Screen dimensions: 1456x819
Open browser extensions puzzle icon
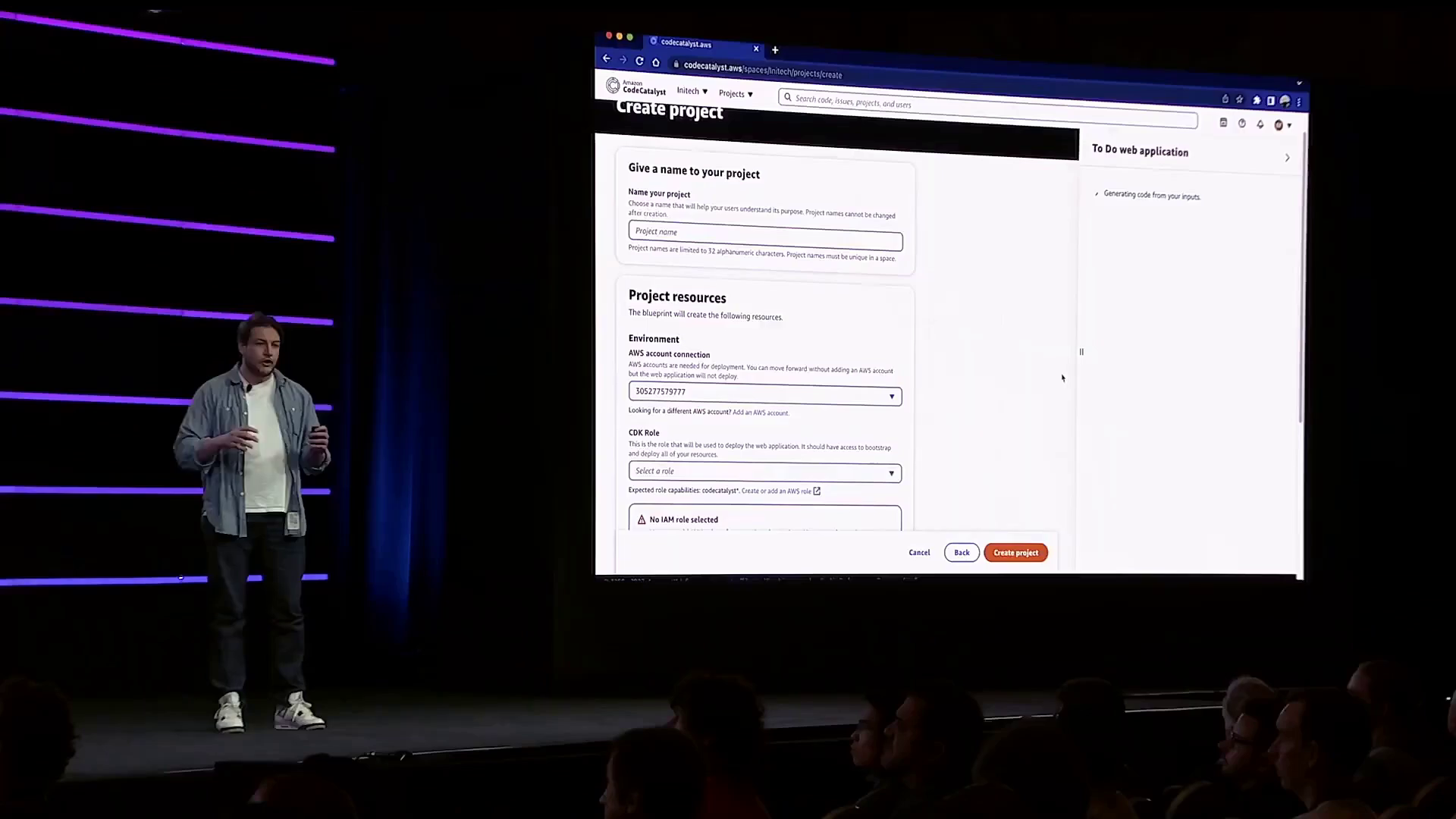[x=1257, y=100]
